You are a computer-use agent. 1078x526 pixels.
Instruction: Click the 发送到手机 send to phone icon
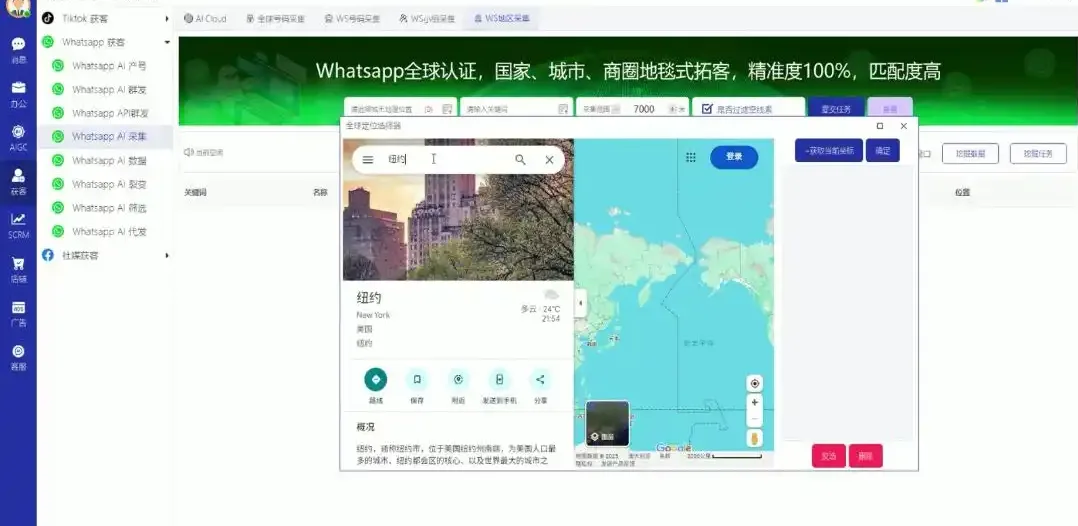pyautogui.click(x=500, y=380)
